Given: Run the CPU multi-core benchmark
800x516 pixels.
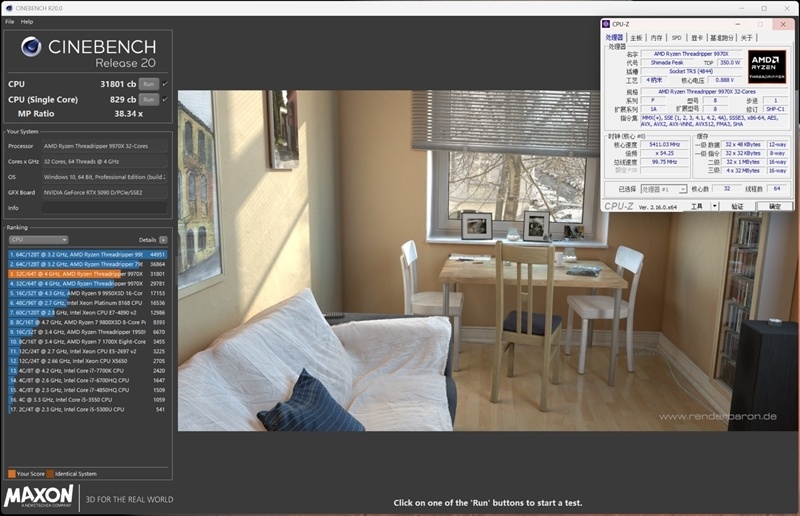Looking at the screenshot, I should pyautogui.click(x=148, y=84).
